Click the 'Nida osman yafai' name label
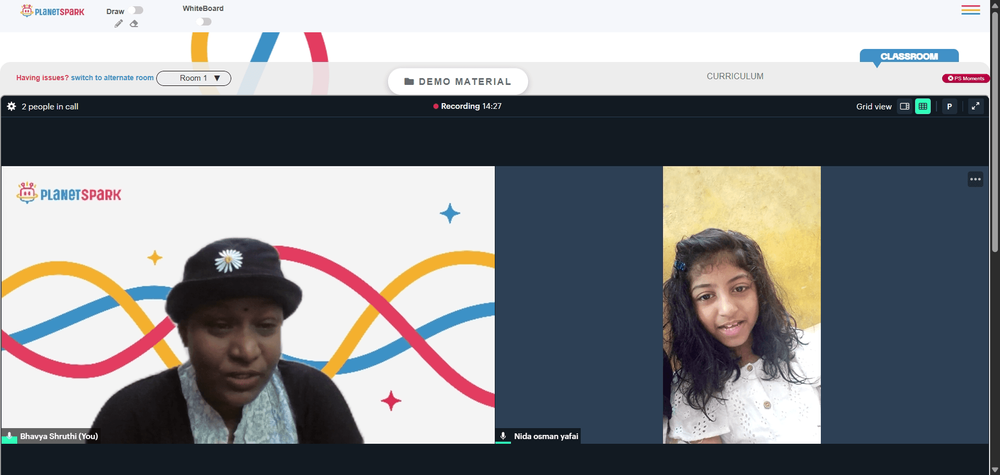Viewport: 1000px width, 475px height. tap(546, 436)
